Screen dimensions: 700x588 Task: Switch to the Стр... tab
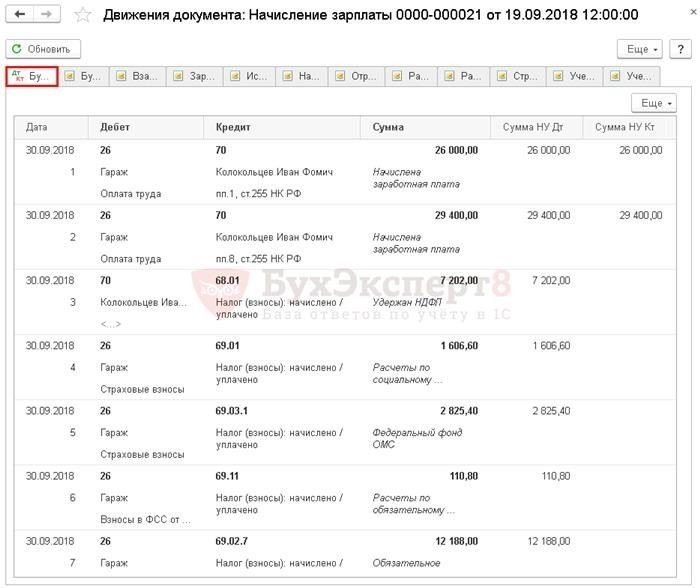[x=519, y=76]
